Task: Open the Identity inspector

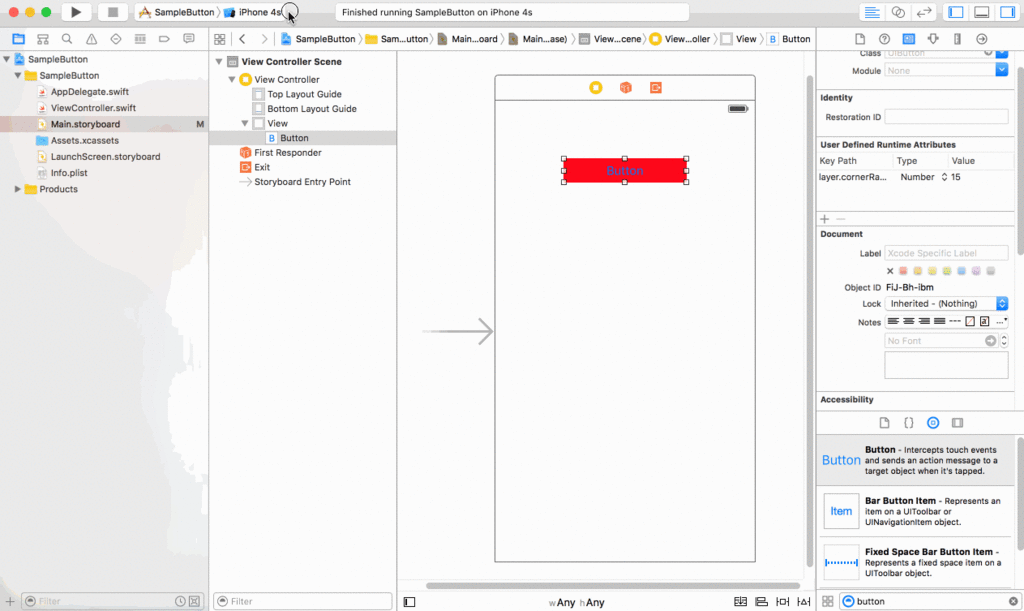Action: click(x=908, y=39)
